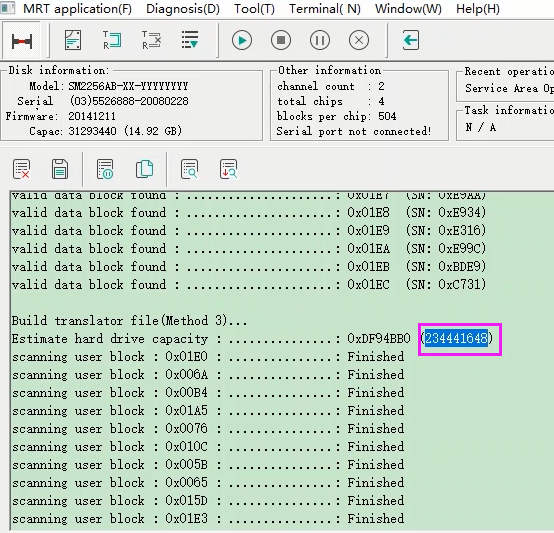Screen dimensions: 554x533
Task: Click the log pause icon
Action: point(105,169)
